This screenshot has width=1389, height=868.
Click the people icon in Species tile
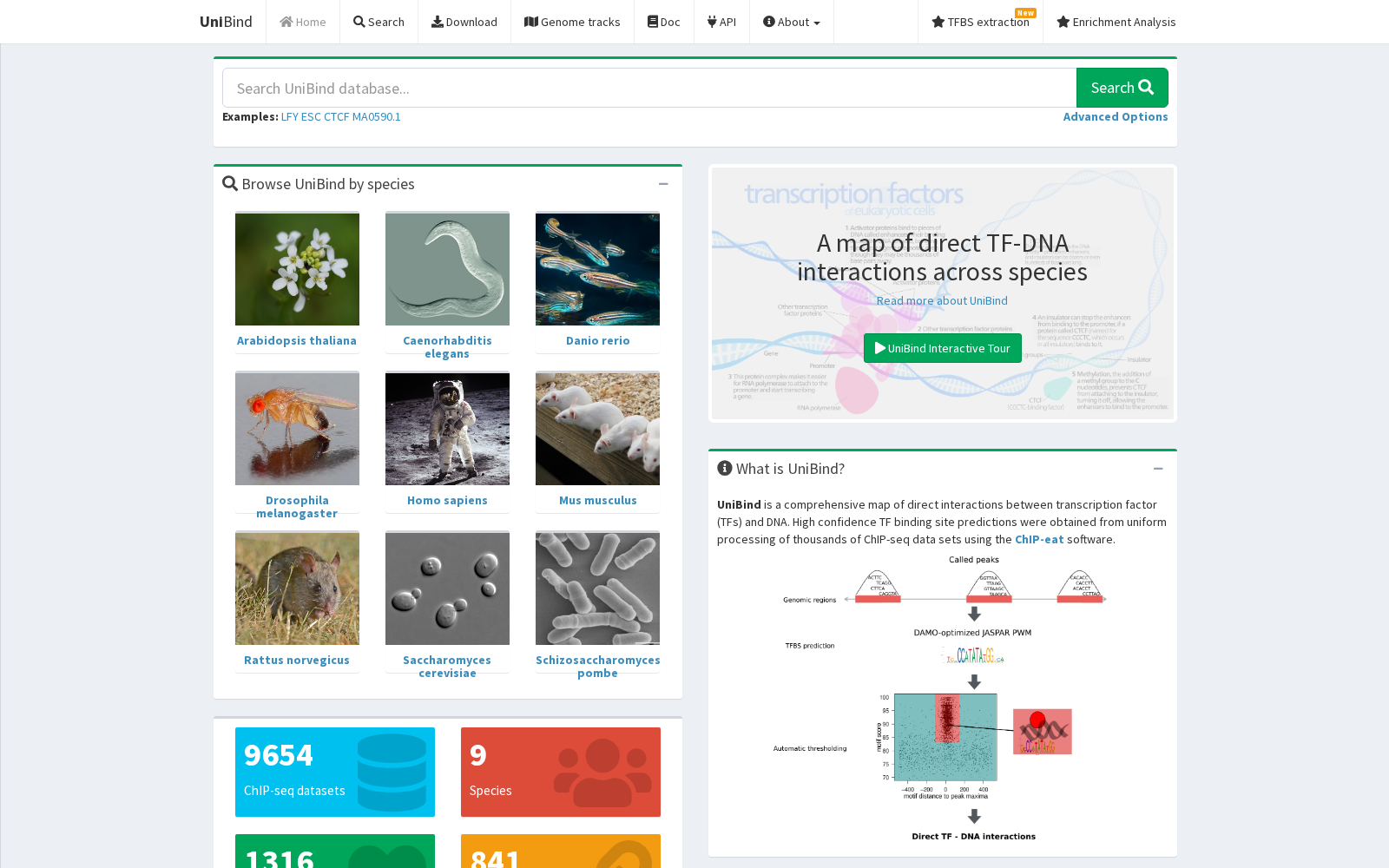pyautogui.click(x=602, y=773)
